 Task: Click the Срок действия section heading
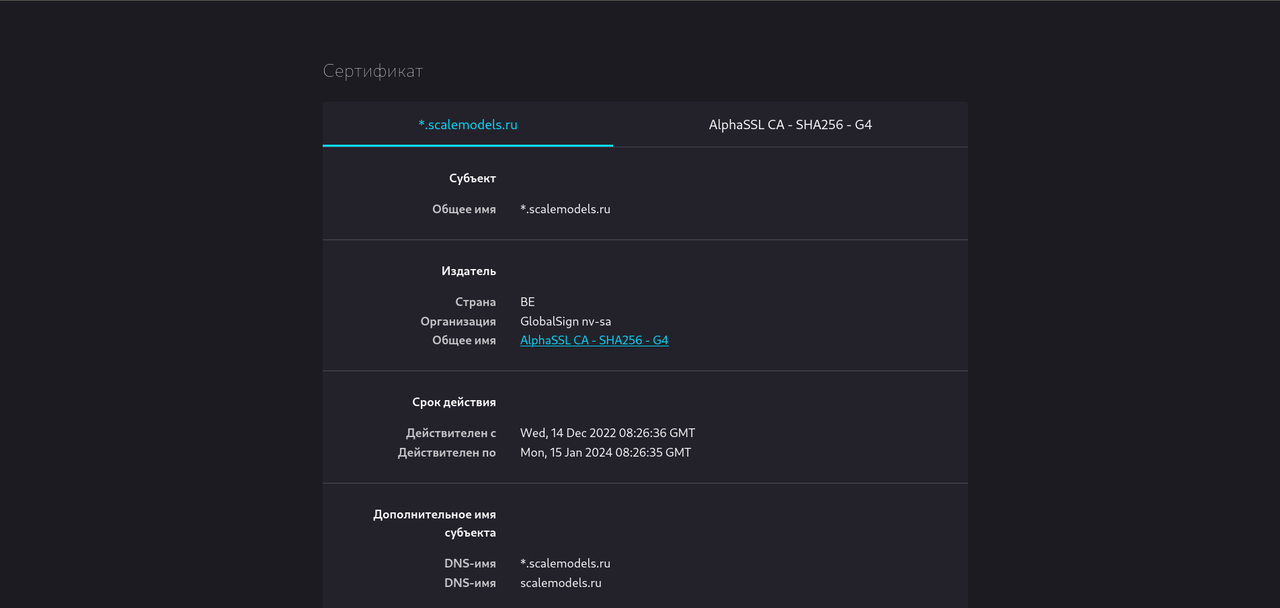click(454, 402)
